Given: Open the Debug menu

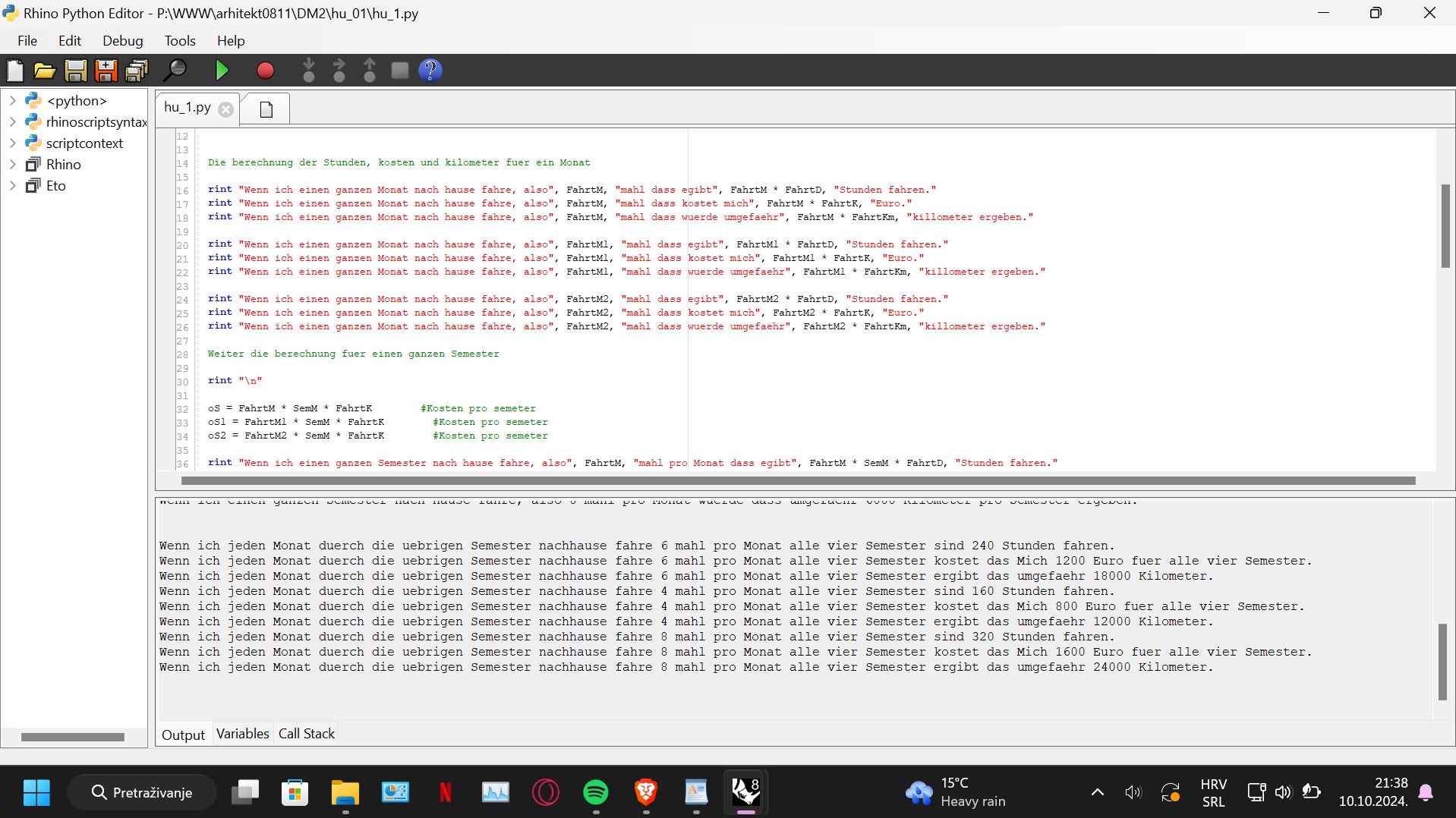Looking at the screenshot, I should coord(122,40).
